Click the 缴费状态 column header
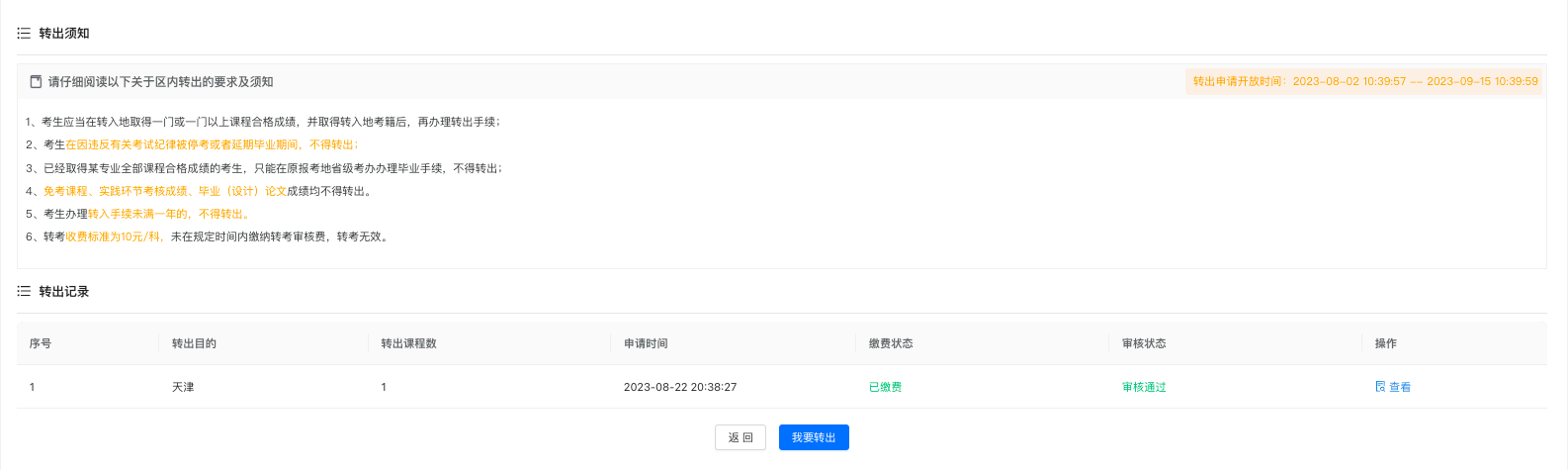Image resolution: width=1568 pixels, height=470 pixels. 891,343
